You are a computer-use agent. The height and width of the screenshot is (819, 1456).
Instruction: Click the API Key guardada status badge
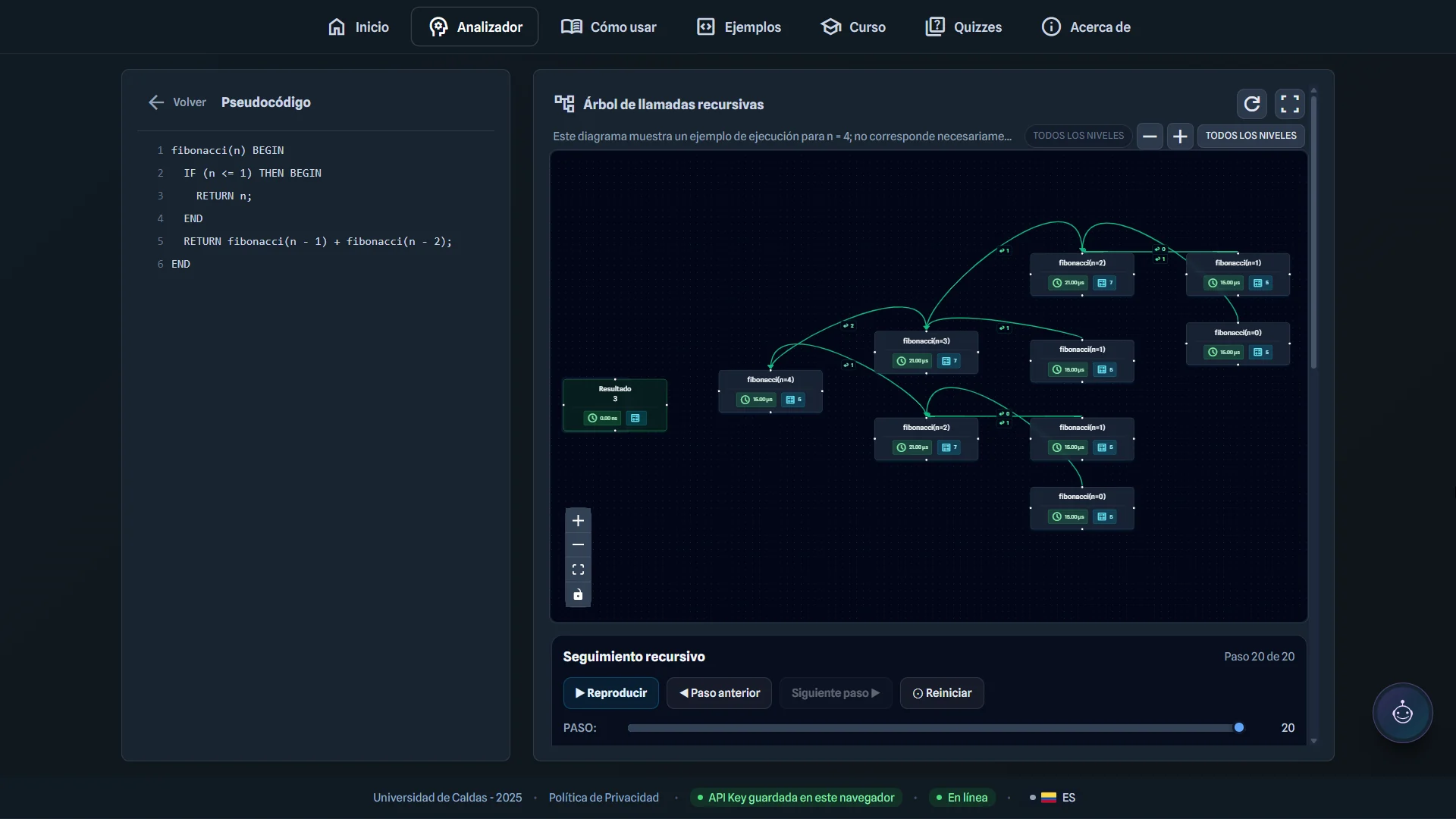795,798
